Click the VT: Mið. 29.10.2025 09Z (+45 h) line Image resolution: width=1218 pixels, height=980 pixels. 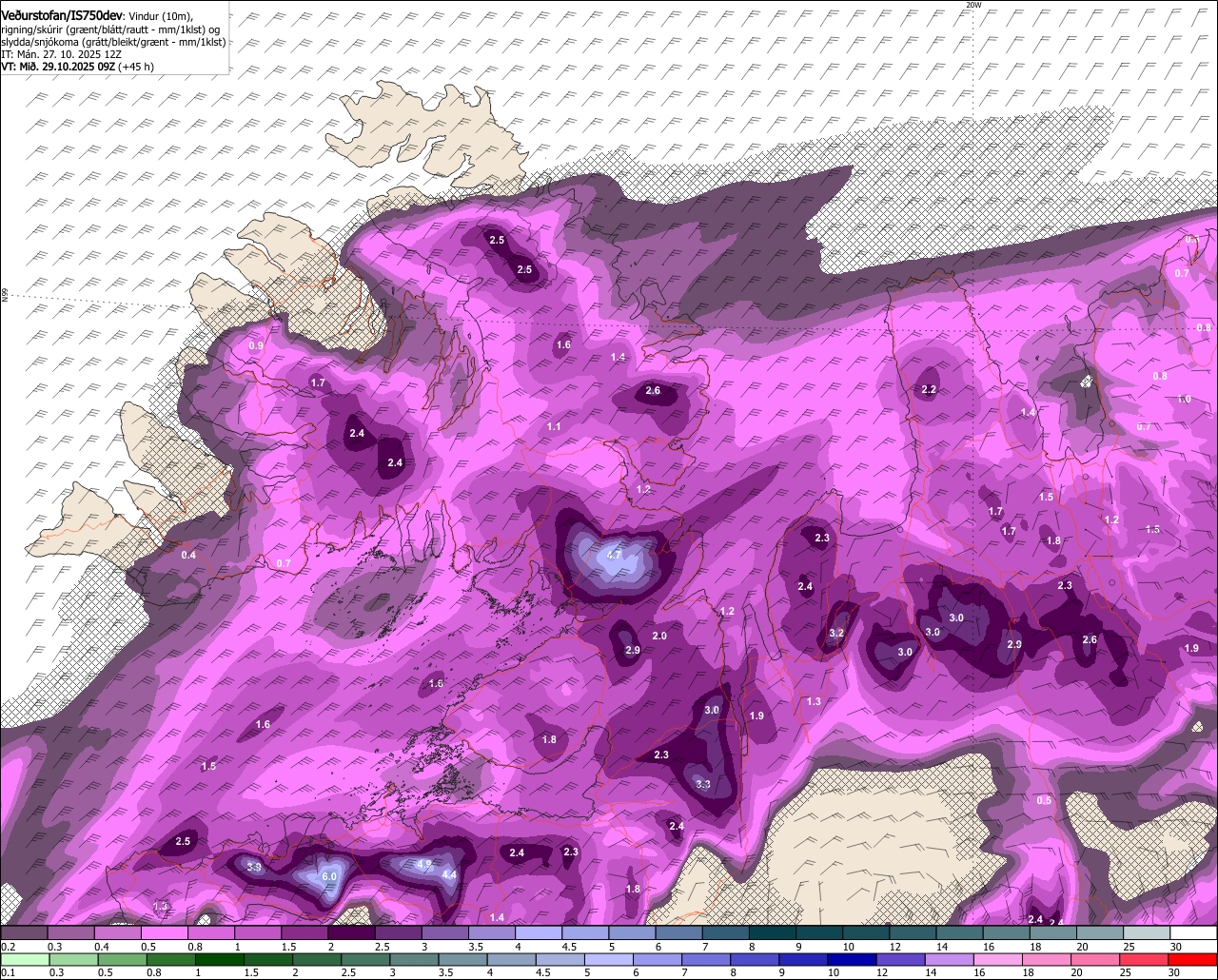pos(78,67)
